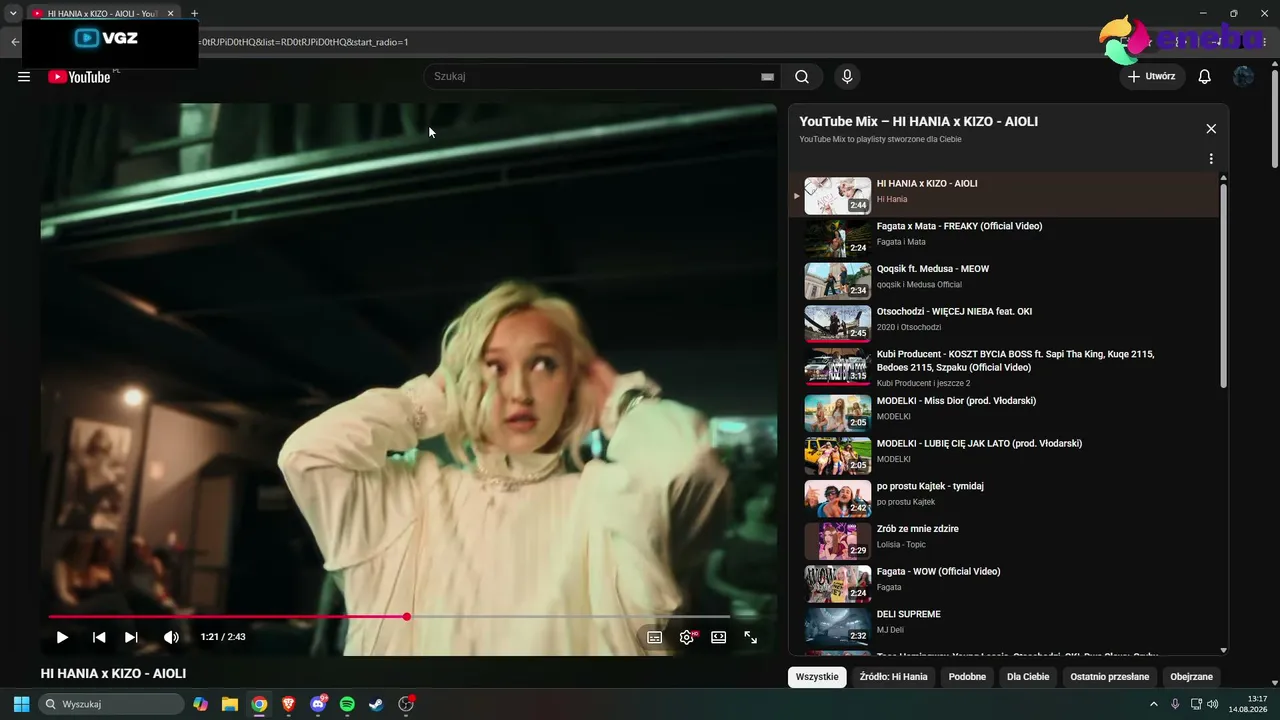Open Copilot from the taskbar
Image resolution: width=1280 pixels, height=720 pixels.
coord(201,704)
